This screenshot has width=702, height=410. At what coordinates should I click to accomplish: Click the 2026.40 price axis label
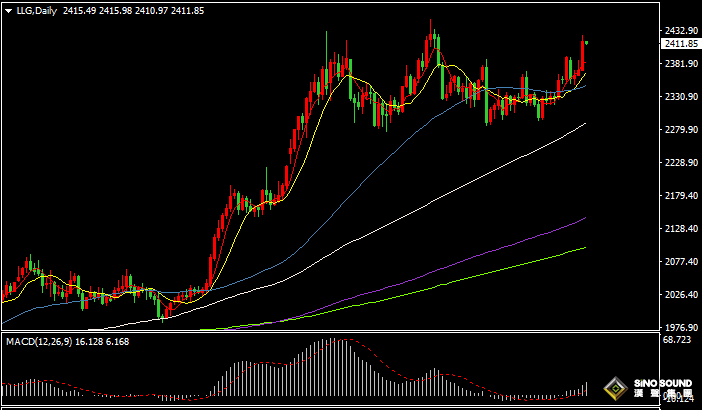680,295
